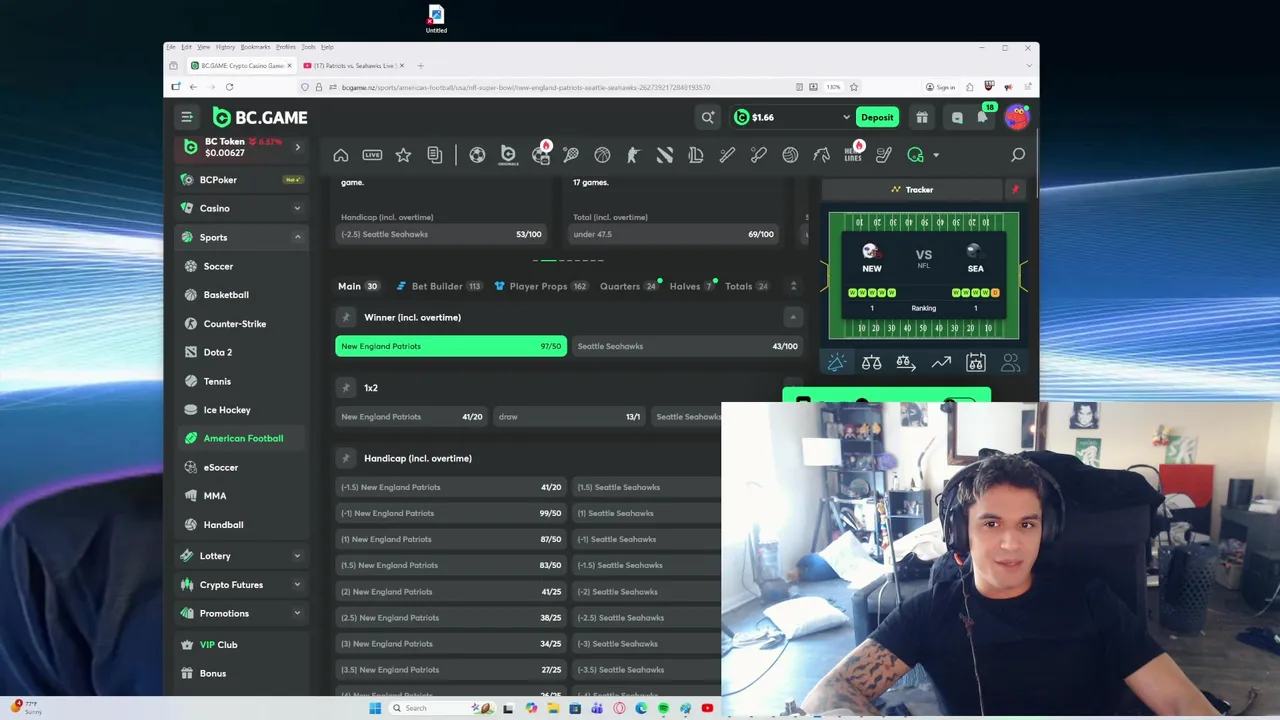Expand the Casino sidebar section
Screen dimensions: 1280x720
click(x=297, y=208)
